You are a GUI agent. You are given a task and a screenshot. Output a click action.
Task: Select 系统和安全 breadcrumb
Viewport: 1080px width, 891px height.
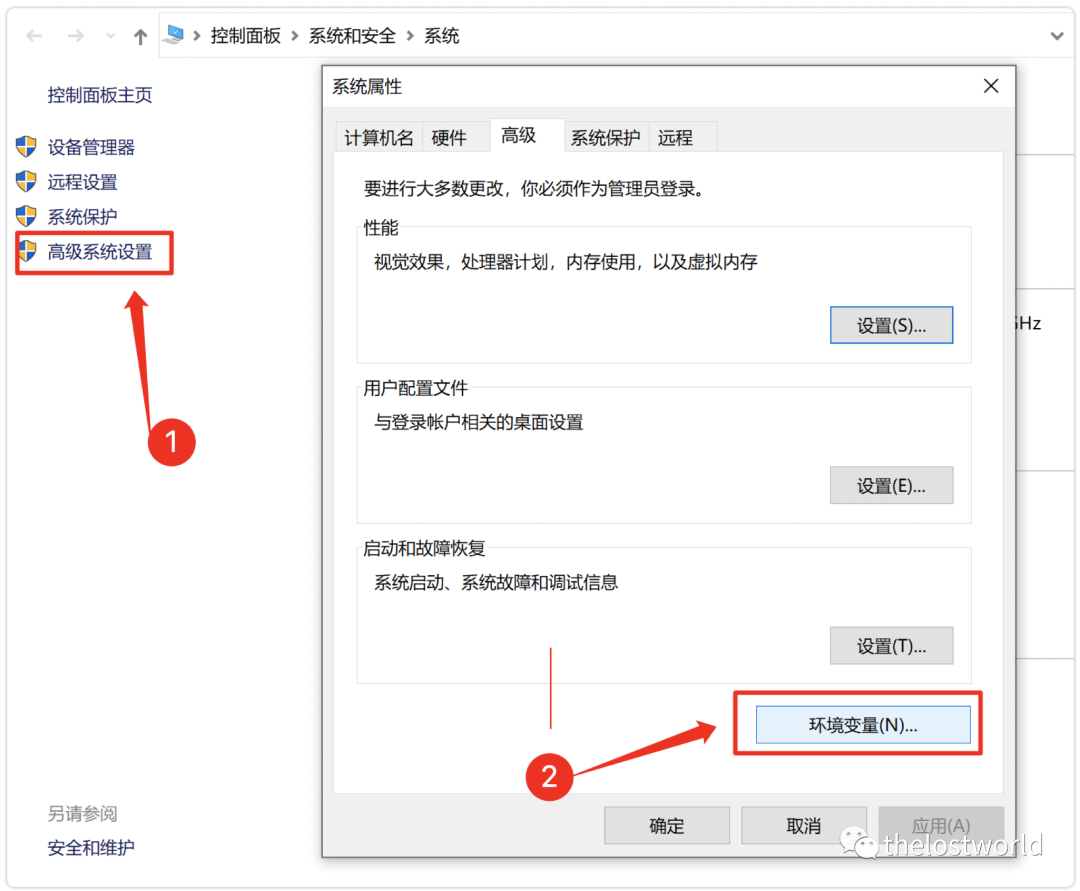point(352,36)
